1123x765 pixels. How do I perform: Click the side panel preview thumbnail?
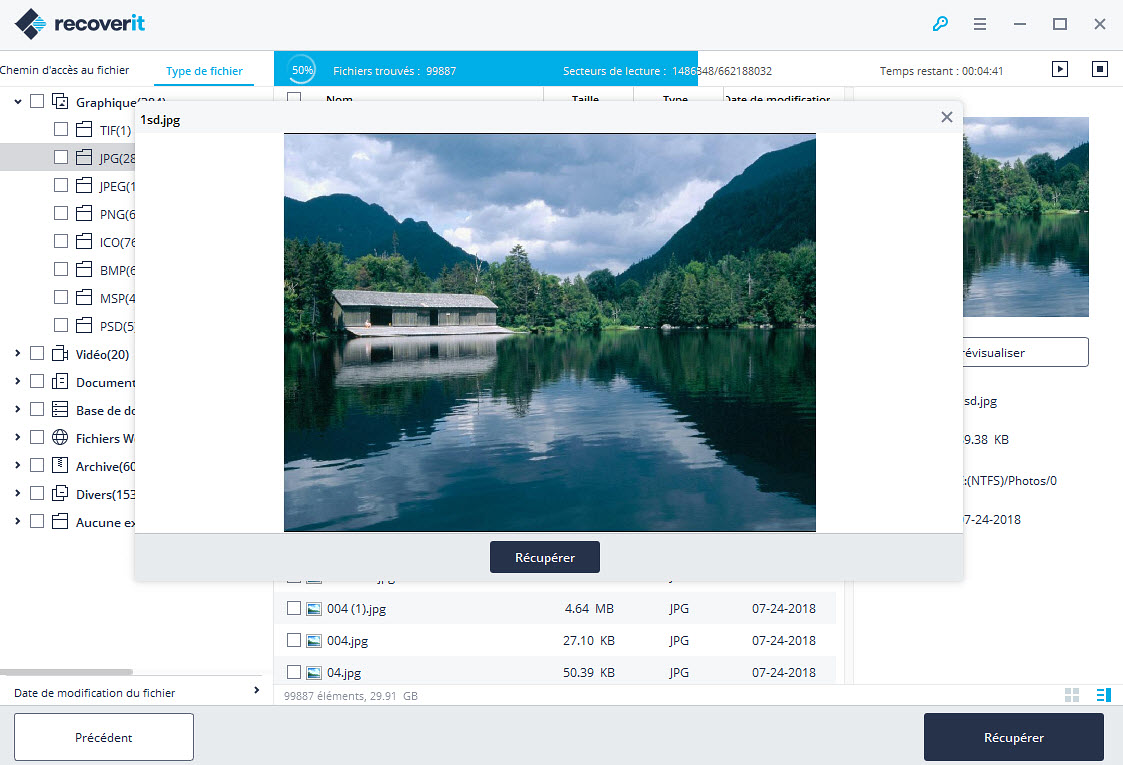(x=1026, y=217)
